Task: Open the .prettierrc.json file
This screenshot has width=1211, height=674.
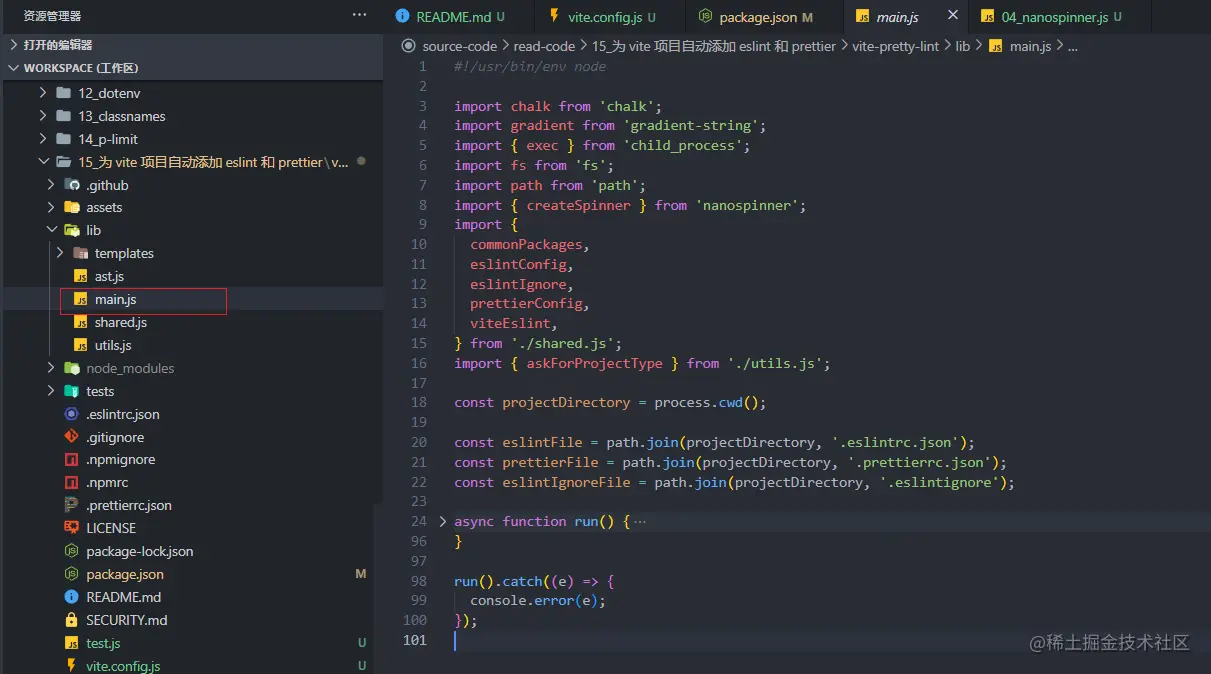Action: click(x=129, y=505)
